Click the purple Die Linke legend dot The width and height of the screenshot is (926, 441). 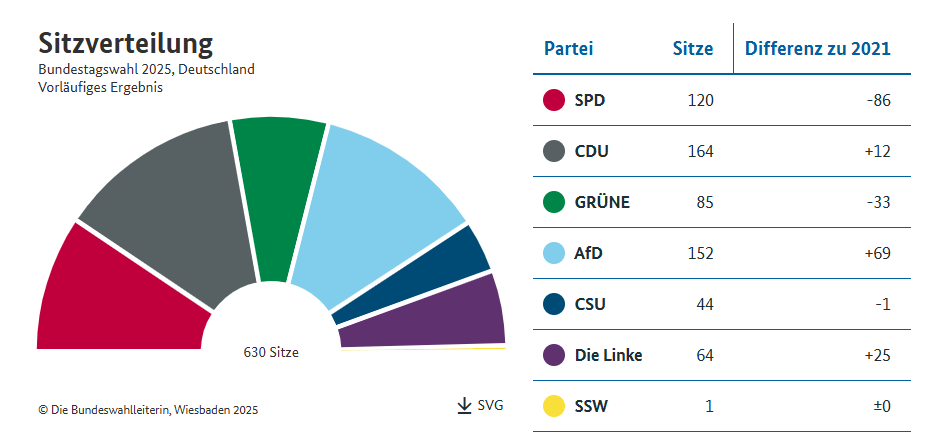point(555,355)
